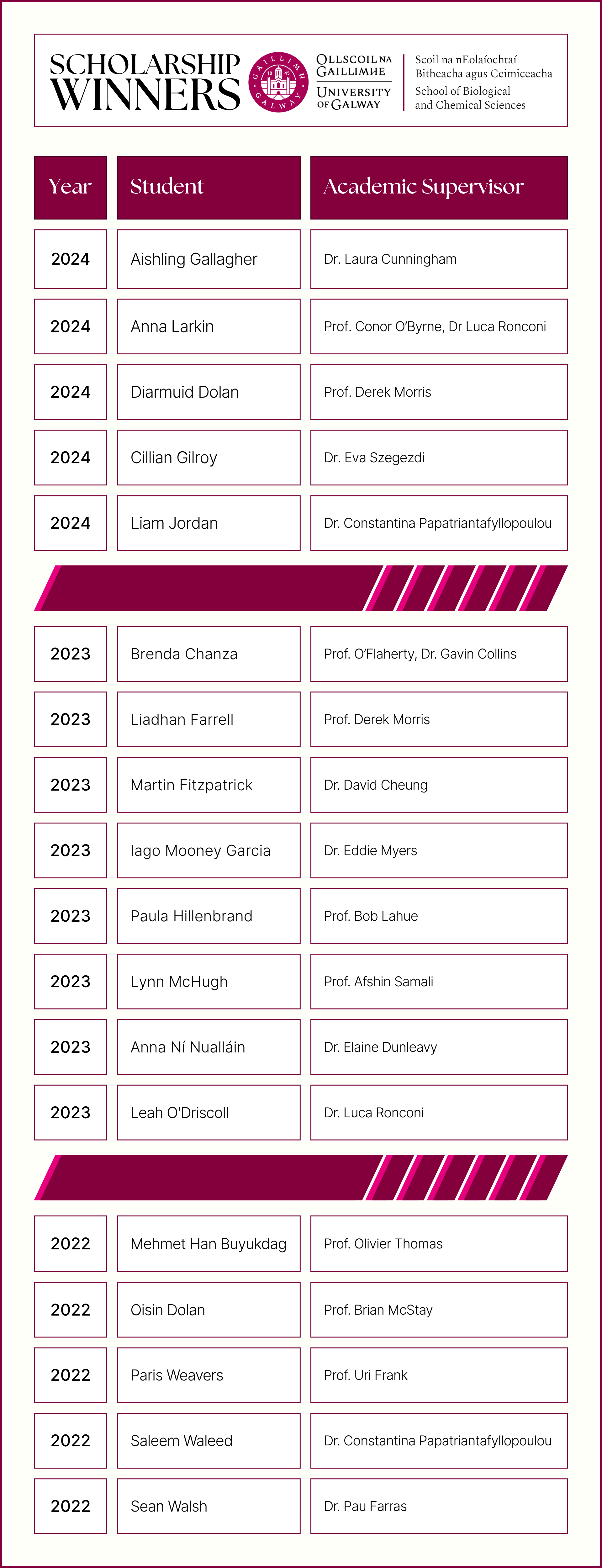
Task: Select Liam Jordan student cell
Action: point(208,523)
